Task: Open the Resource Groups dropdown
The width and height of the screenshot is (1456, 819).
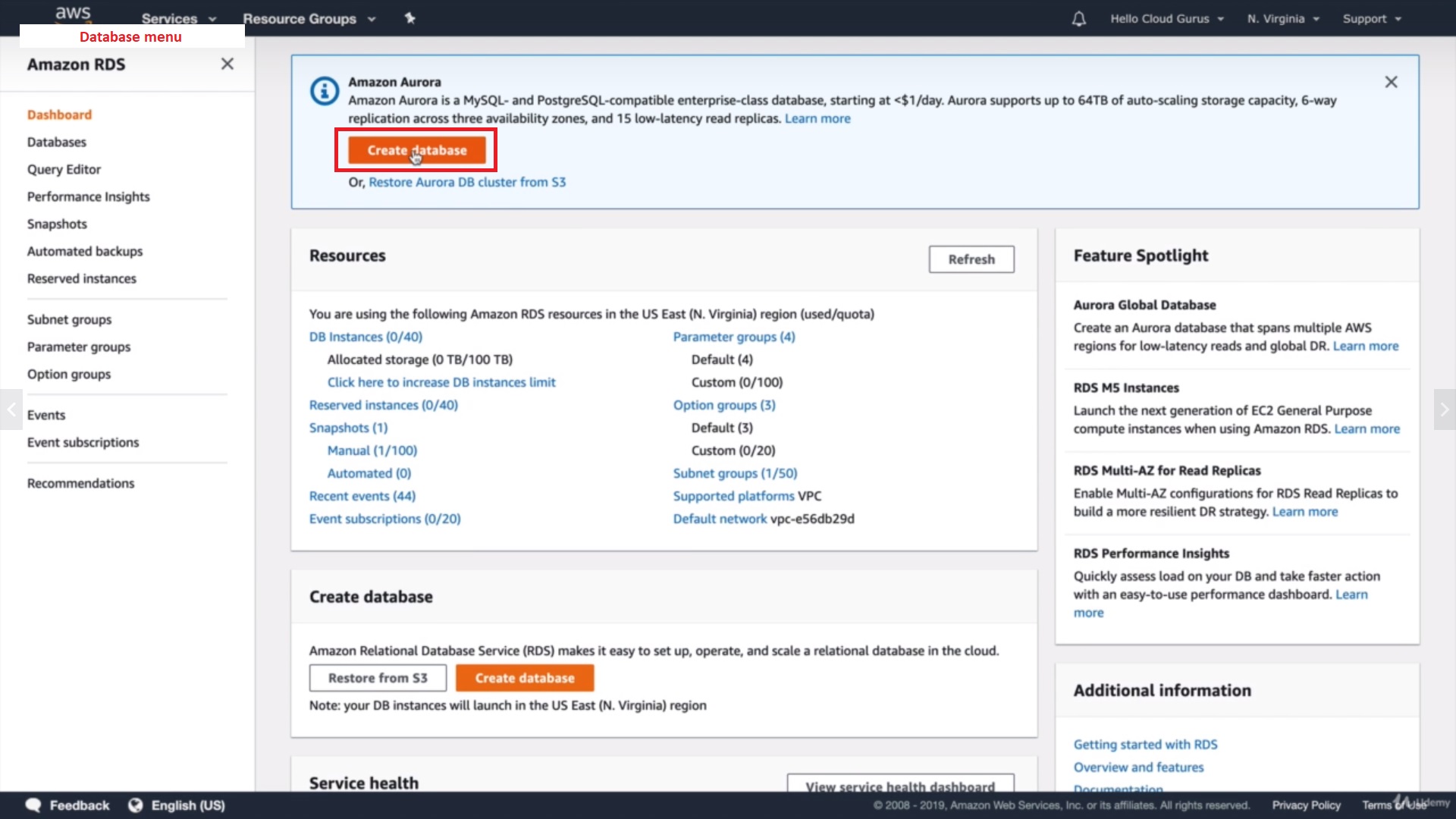Action: pyautogui.click(x=309, y=18)
